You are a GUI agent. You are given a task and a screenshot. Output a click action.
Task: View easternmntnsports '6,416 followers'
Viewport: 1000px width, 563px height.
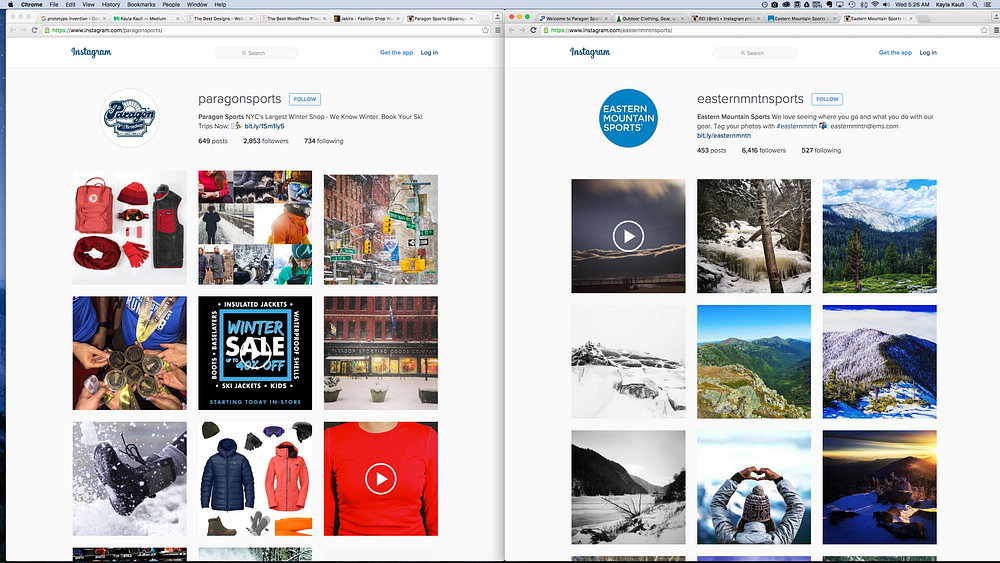pyautogui.click(x=763, y=150)
